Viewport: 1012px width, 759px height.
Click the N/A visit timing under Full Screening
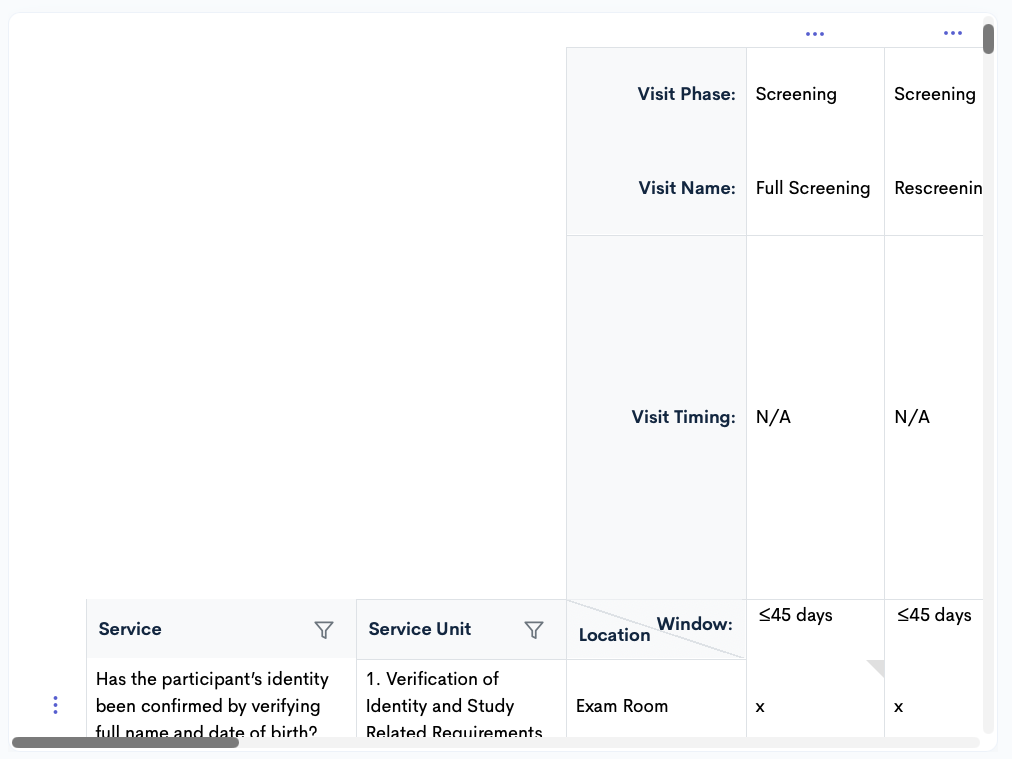(x=773, y=417)
